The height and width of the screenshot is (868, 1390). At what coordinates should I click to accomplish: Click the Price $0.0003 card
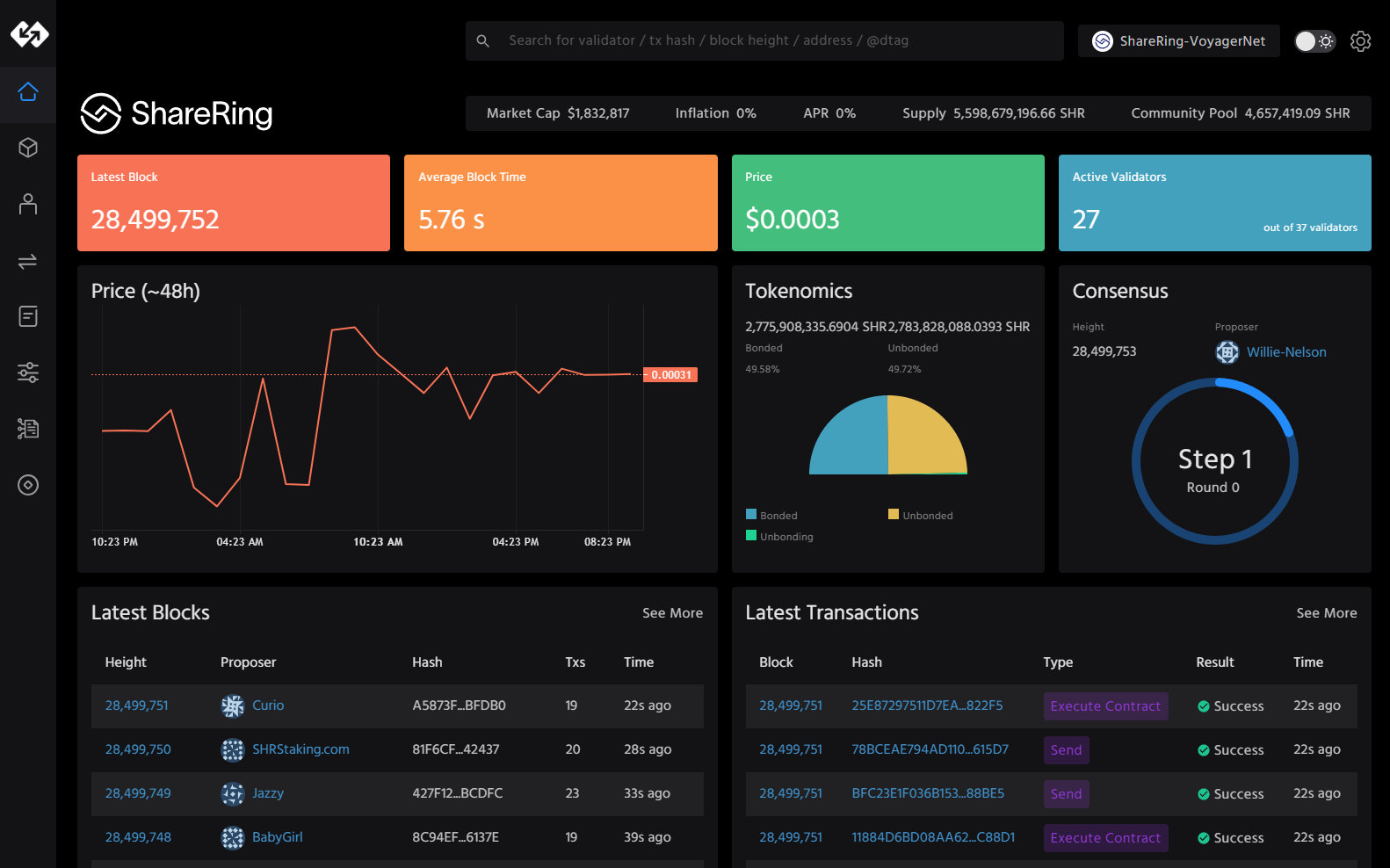click(x=888, y=203)
